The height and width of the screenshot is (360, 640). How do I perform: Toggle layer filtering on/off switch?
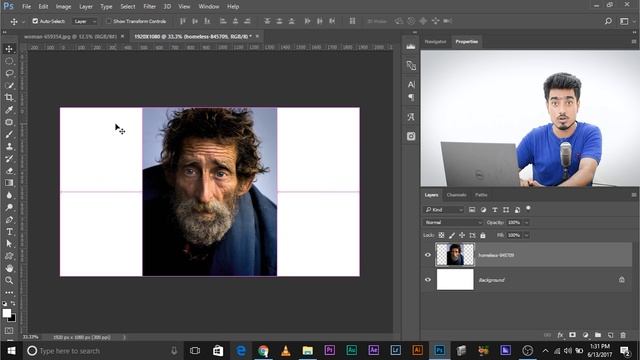[x=528, y=209]
